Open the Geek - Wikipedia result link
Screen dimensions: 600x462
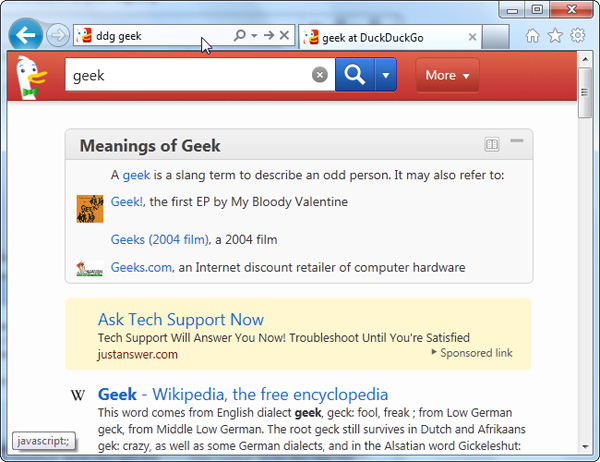(243, 394)
